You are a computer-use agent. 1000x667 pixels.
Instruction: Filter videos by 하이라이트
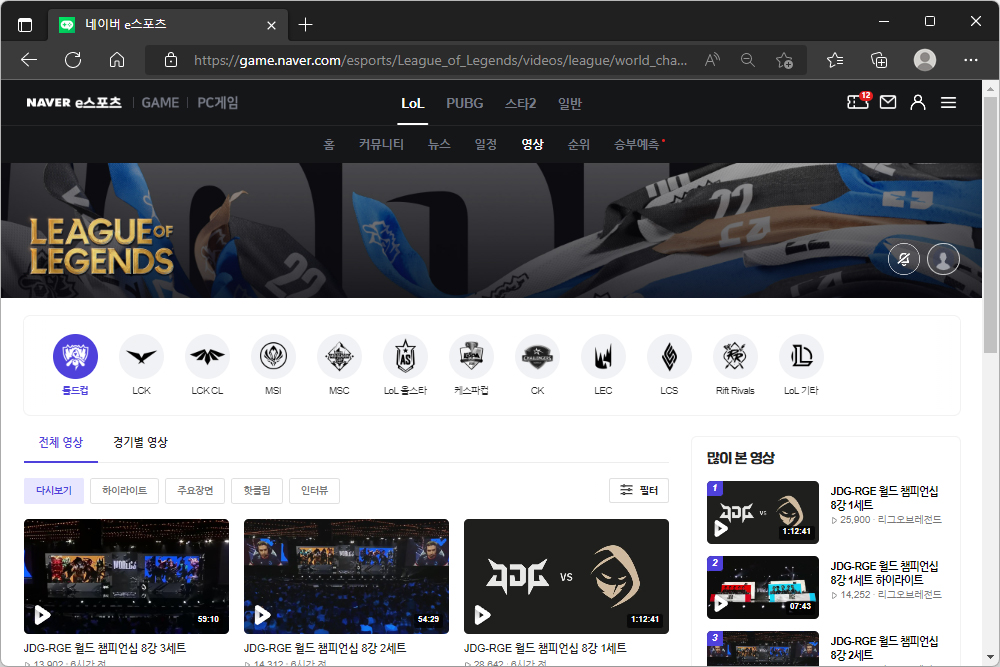point(124,490)
